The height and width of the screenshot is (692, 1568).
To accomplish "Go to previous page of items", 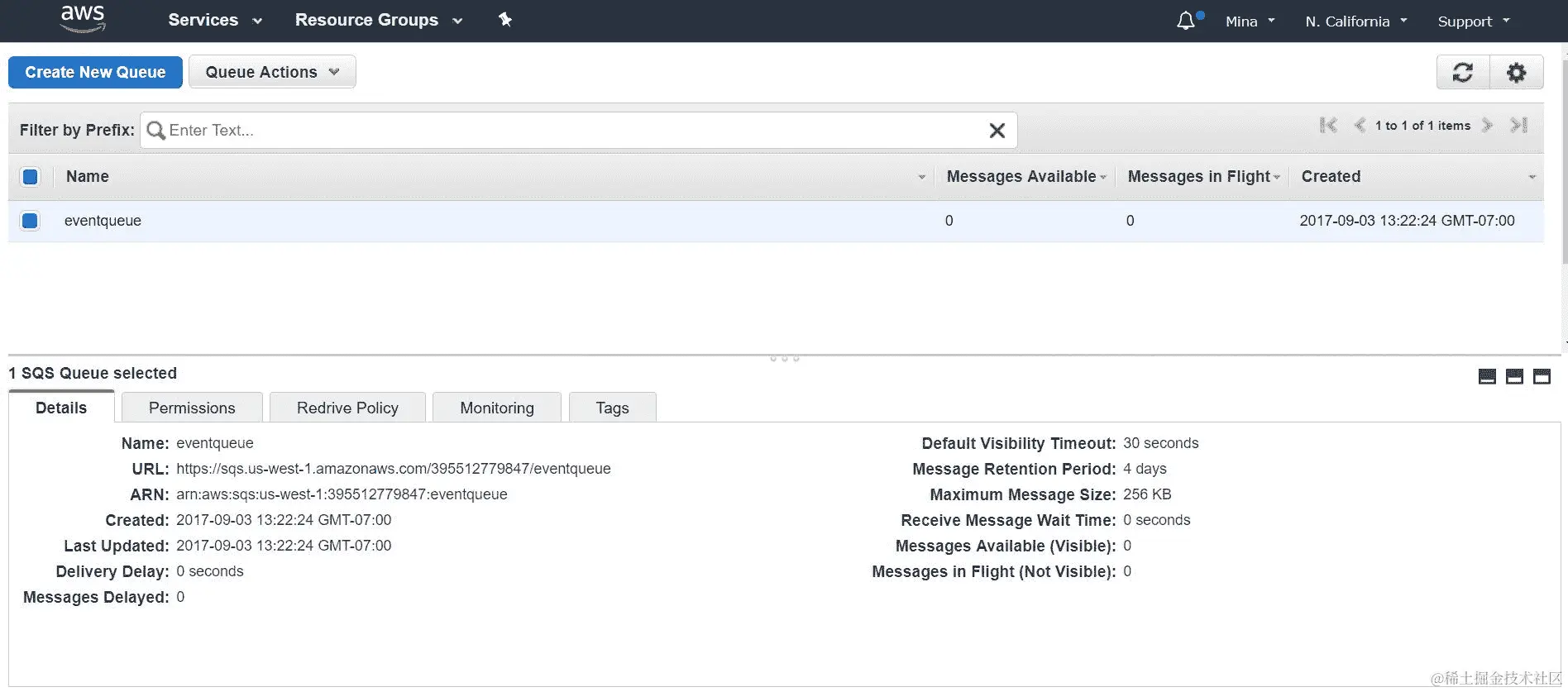I will click(x=1359, y=126).
